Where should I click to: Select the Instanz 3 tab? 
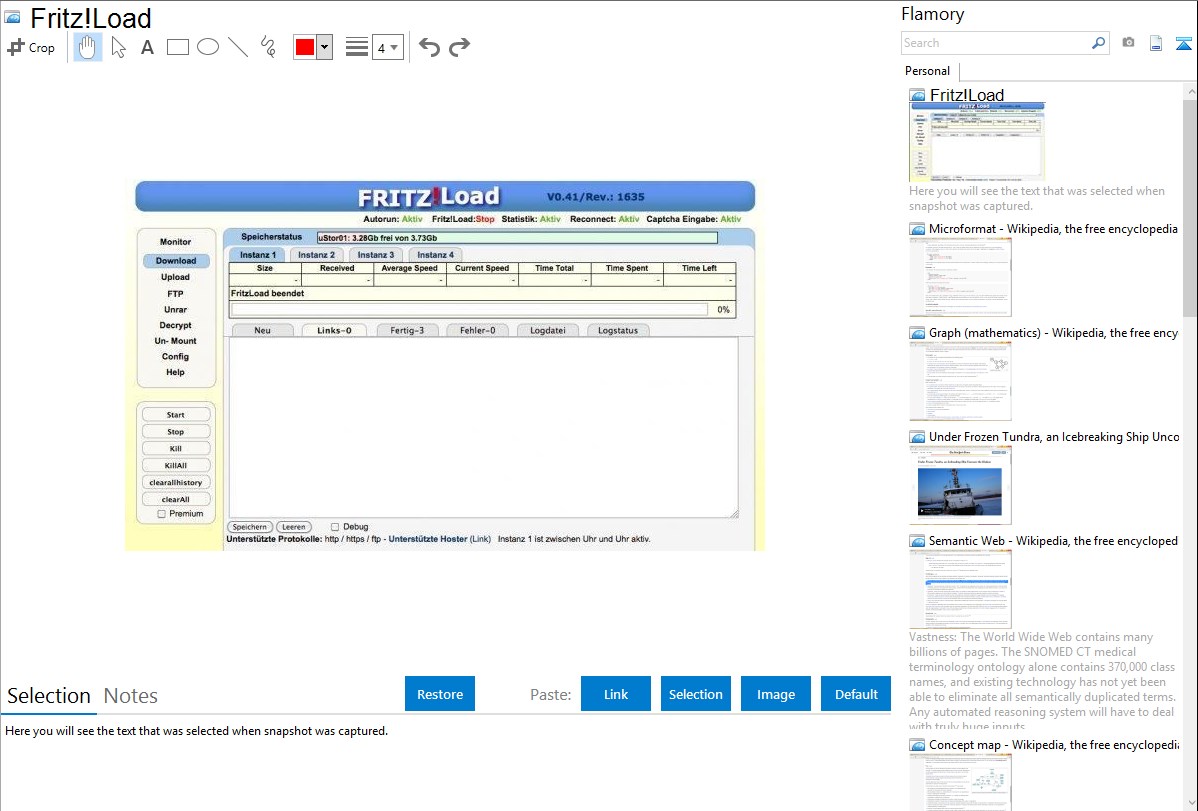point(376,255)
